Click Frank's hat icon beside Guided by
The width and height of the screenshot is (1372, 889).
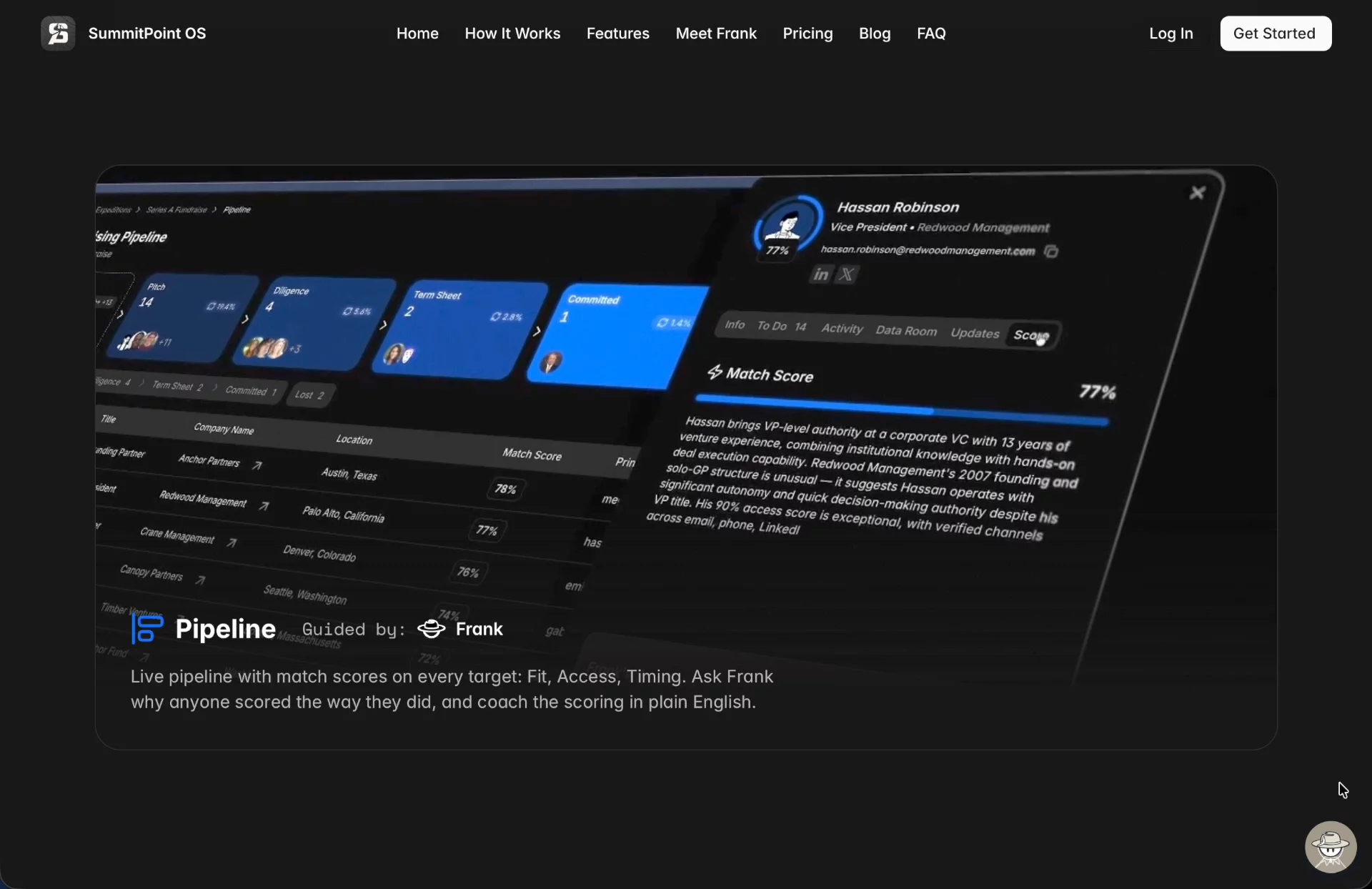pyautogui.click(x=431, y=629)
